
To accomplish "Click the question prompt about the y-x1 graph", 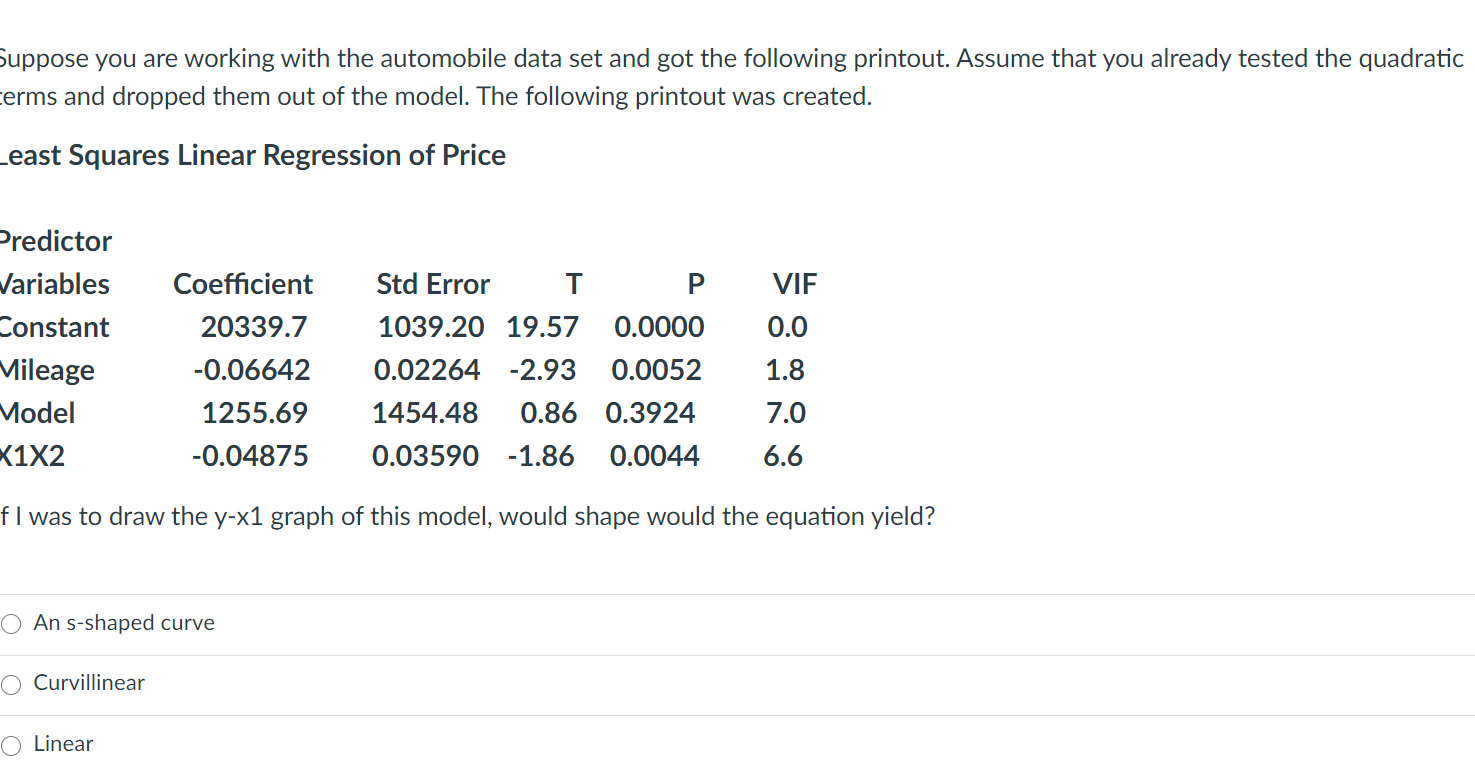I will click(468, 516).
